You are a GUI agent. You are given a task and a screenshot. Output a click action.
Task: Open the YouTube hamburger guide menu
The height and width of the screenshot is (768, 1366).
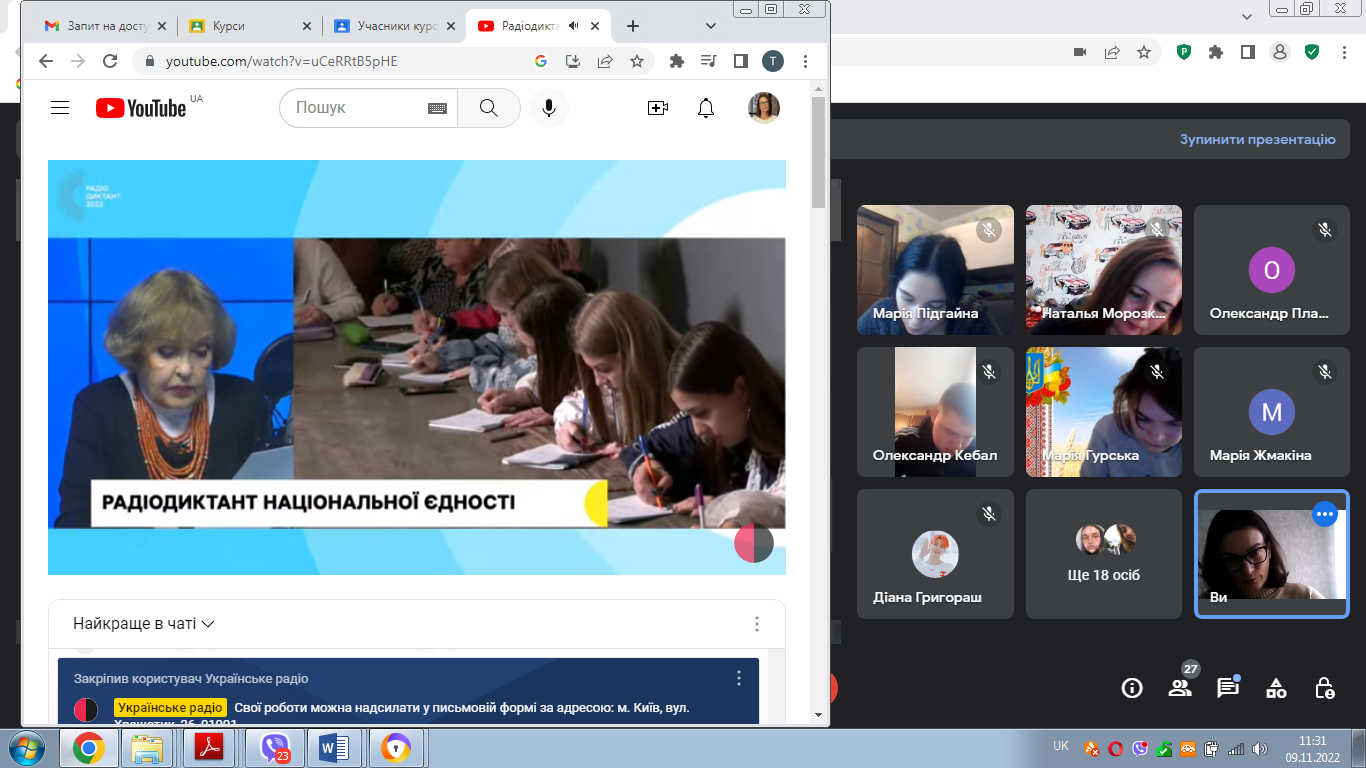(x=60, y=108)
